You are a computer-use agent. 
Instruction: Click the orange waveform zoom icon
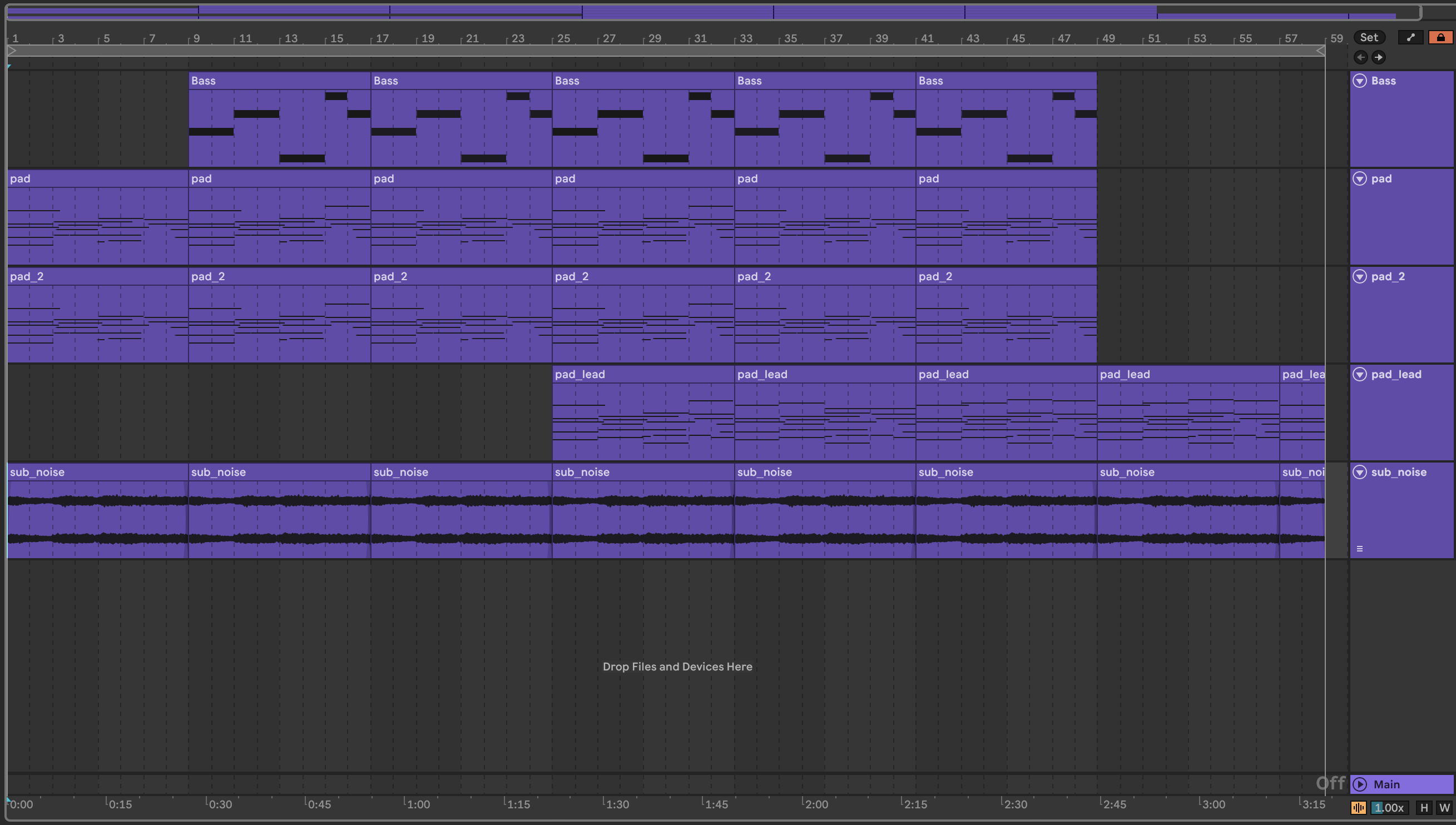tap(1358, 808)
